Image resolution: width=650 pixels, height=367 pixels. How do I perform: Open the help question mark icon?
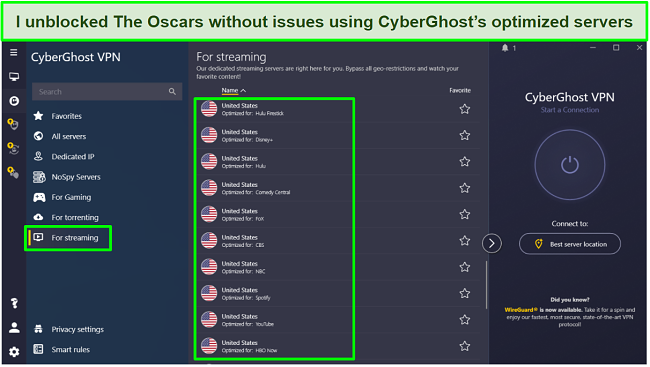pos(14,304)
